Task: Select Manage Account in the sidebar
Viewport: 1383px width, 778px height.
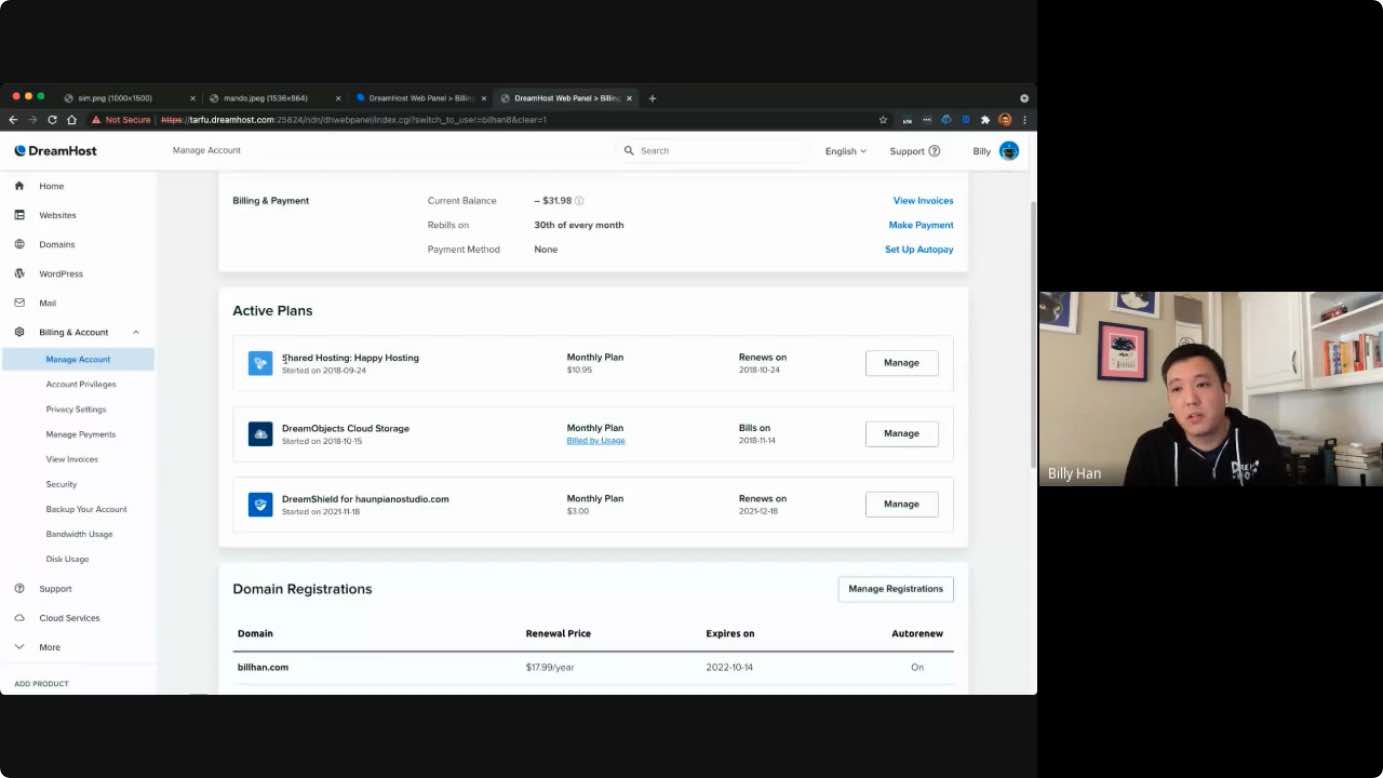Action: coord(78,359)
